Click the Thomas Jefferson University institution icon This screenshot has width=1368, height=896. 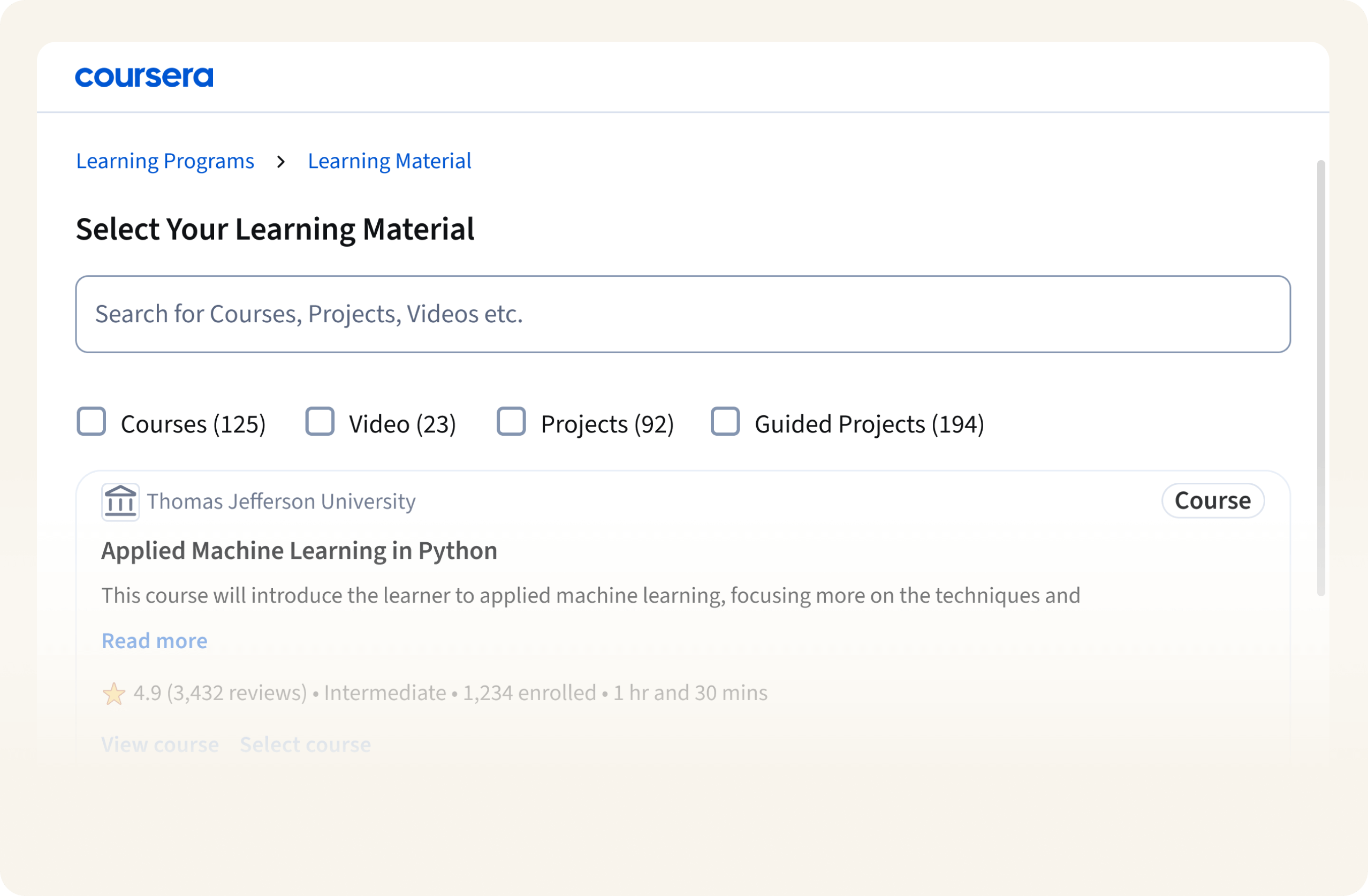click(120, 502)
